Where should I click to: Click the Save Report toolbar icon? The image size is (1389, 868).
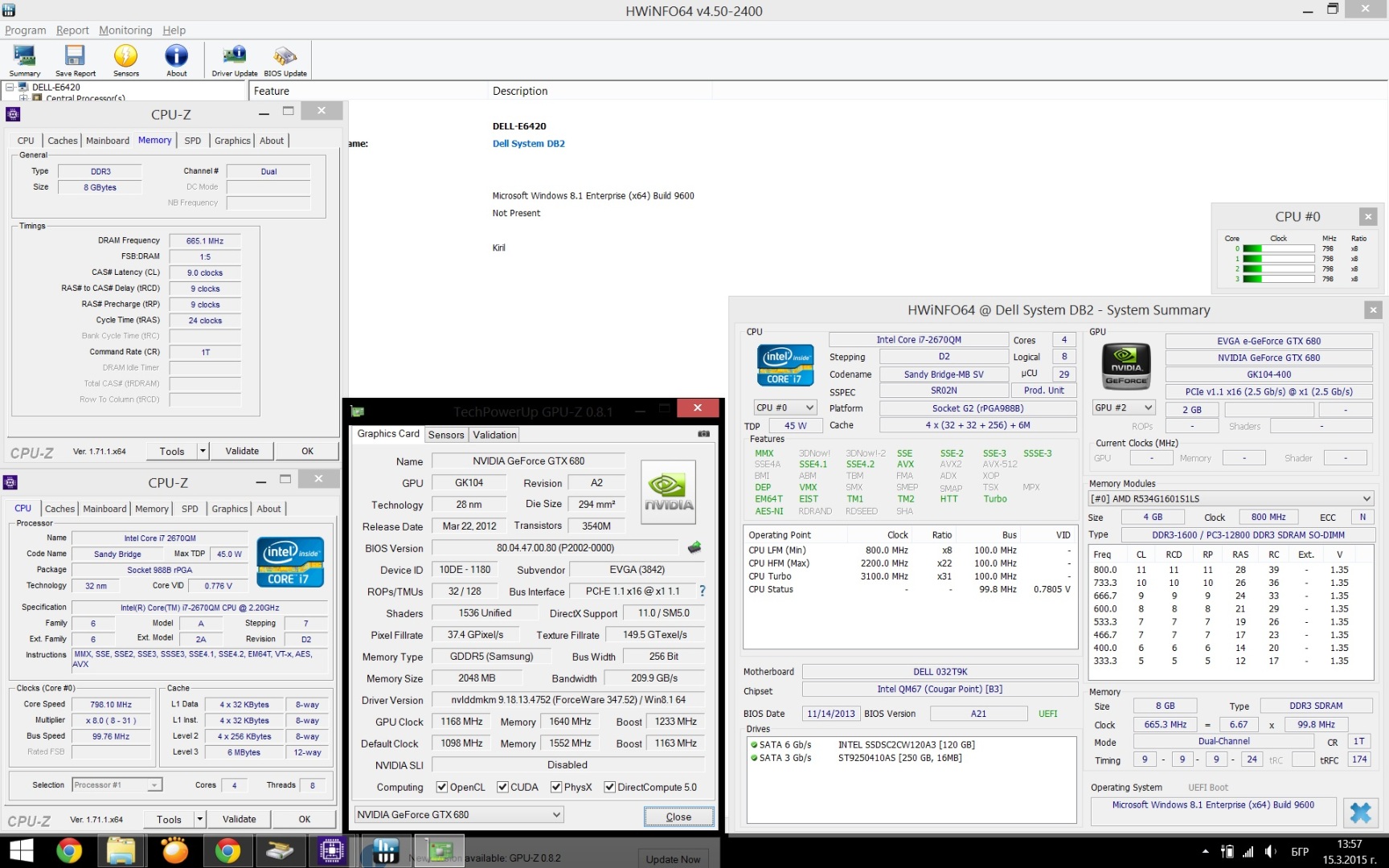tap(75, 61)
